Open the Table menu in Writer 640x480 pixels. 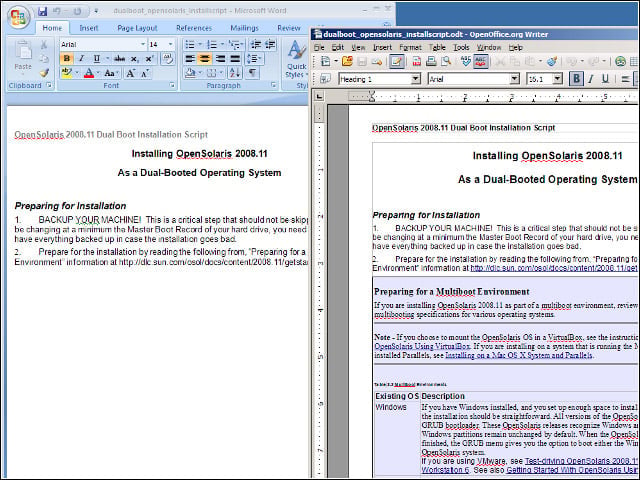(x=437, y=47)
